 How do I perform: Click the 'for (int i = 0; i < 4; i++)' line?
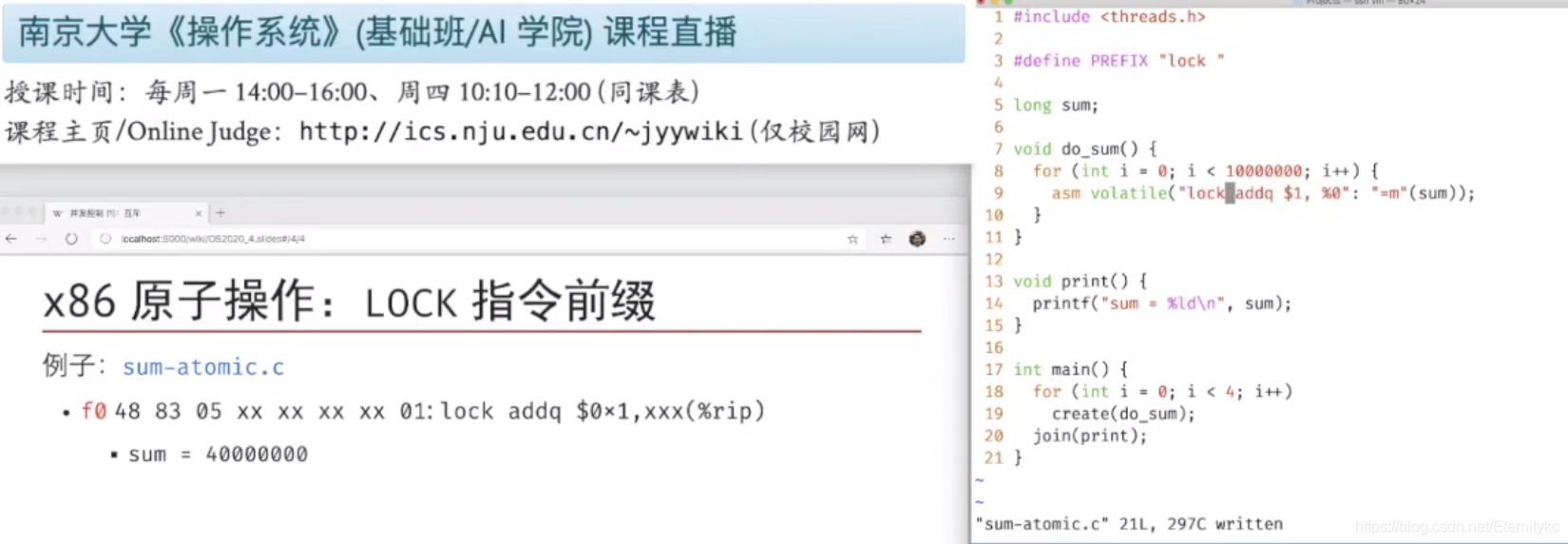click(1162, 392)
